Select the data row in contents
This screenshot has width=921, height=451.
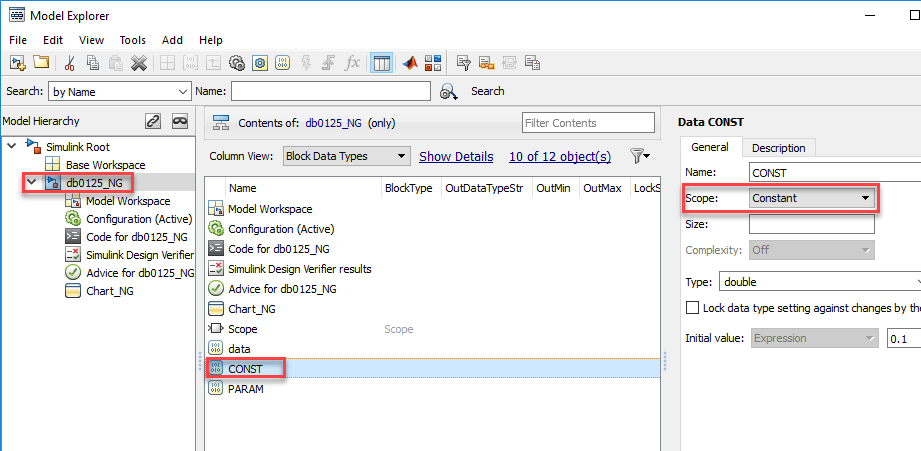pos(433,349)
